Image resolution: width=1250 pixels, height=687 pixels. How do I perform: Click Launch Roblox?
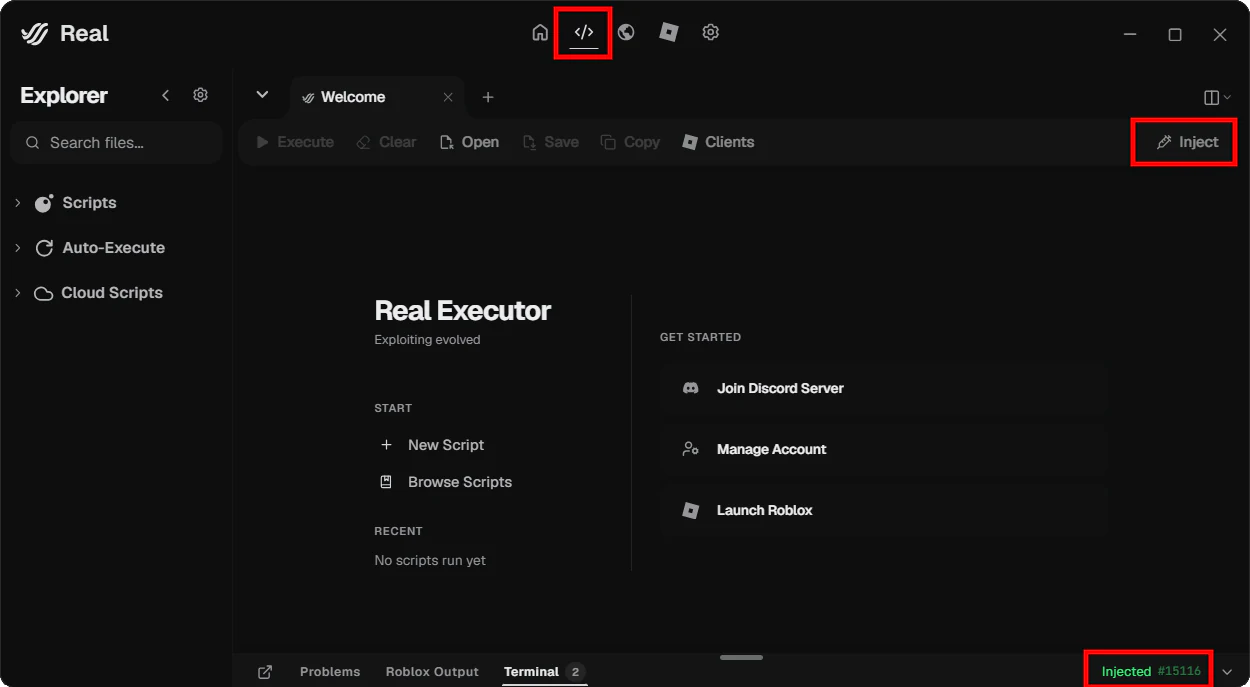[x=884, y=510]
